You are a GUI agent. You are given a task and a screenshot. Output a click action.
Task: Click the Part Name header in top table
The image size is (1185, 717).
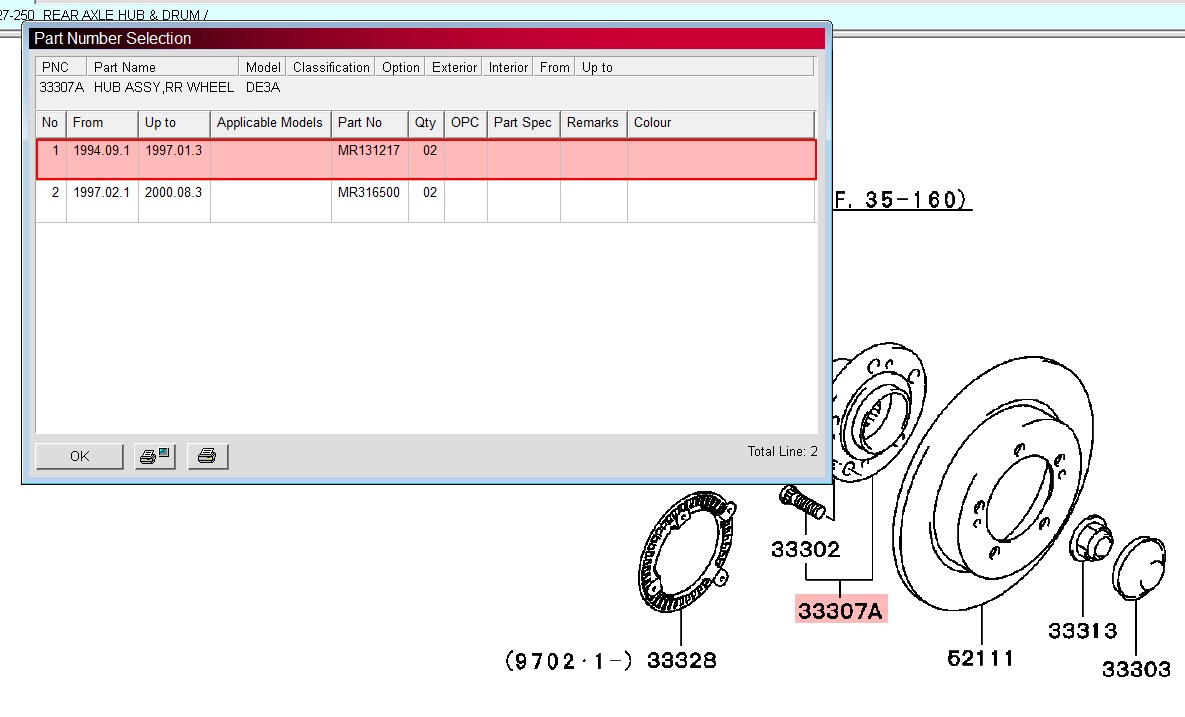click(x=162, y=67)
